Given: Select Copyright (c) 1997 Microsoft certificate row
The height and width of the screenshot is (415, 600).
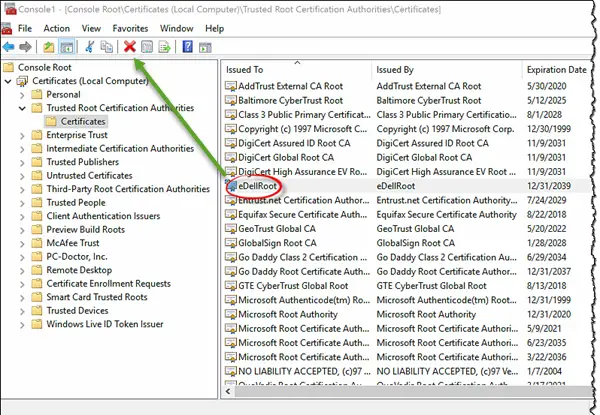Looking at the screenshot, I should (408, 129).
